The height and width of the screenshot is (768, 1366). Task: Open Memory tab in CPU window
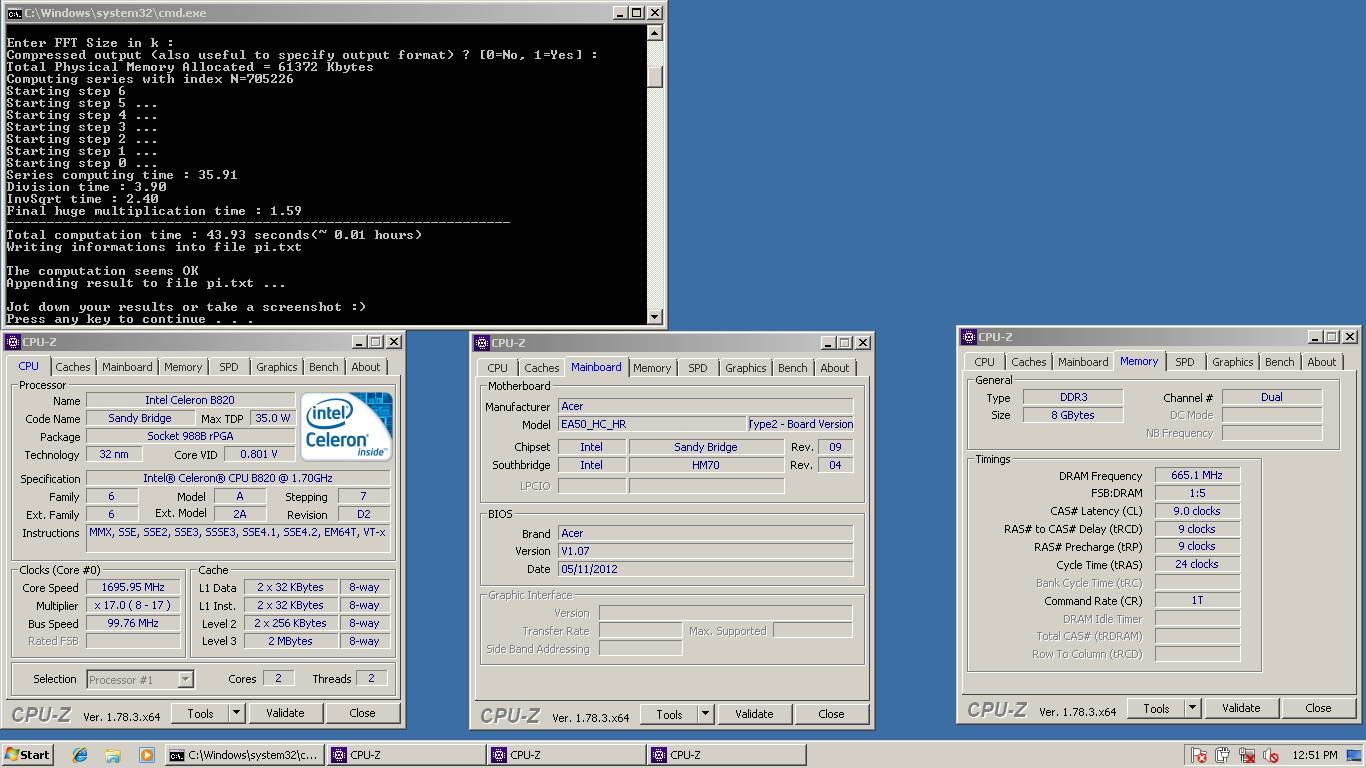pyautogui.click(x=183, y=367)
